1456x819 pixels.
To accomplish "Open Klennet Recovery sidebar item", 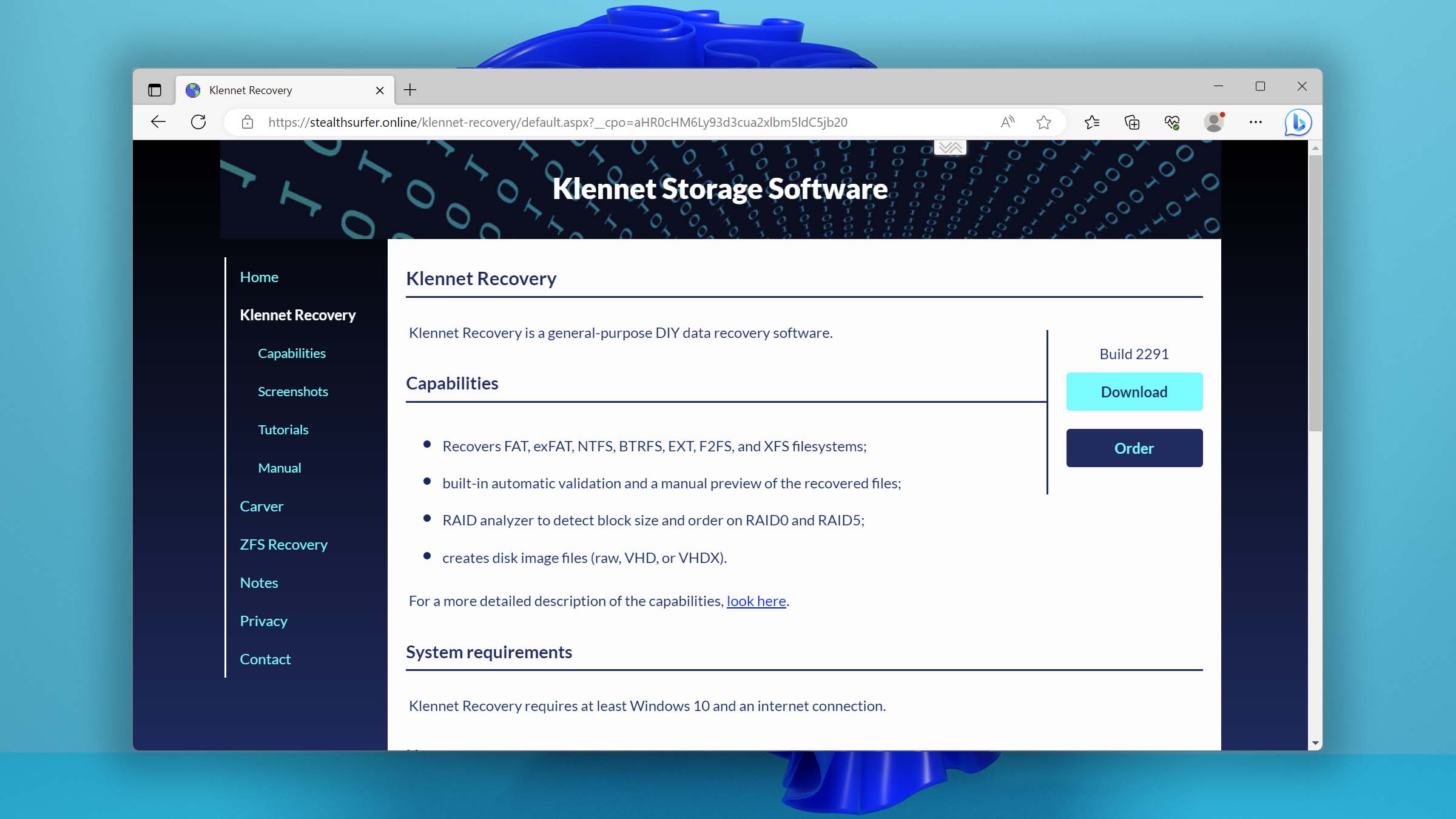I will [298, 315].
